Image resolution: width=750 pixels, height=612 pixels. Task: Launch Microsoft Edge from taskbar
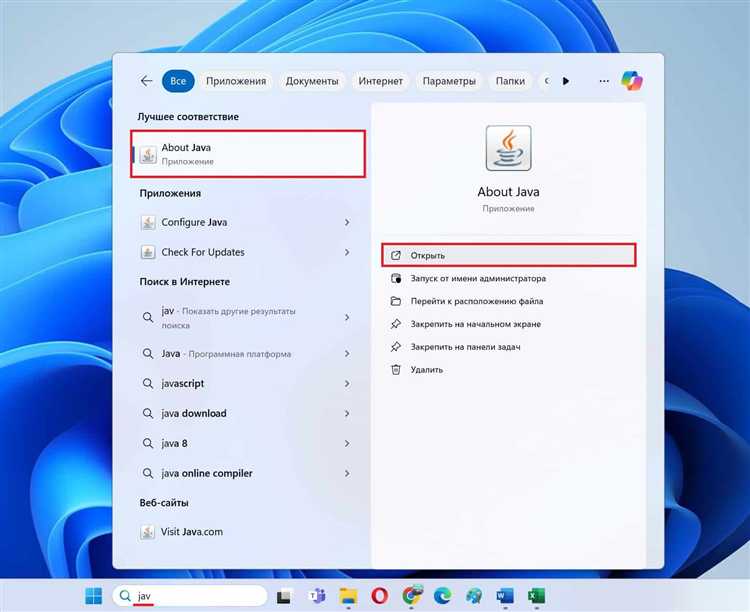pos(442,596)
